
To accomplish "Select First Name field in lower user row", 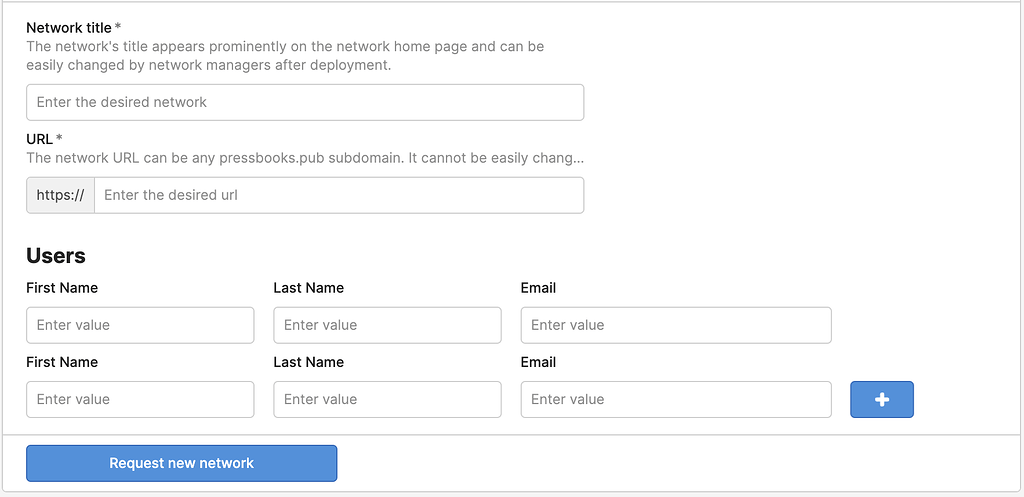I will [x=140, y=400].
